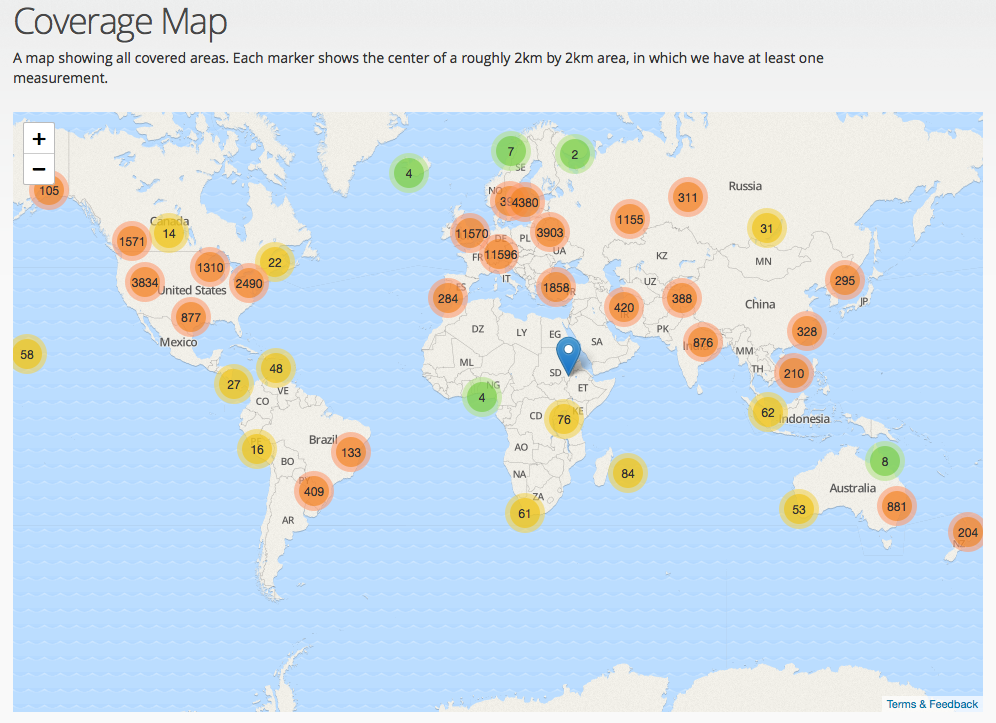Click the green 7 cluster marker
This screenshot has height=723, width=996.
point(510,152)
